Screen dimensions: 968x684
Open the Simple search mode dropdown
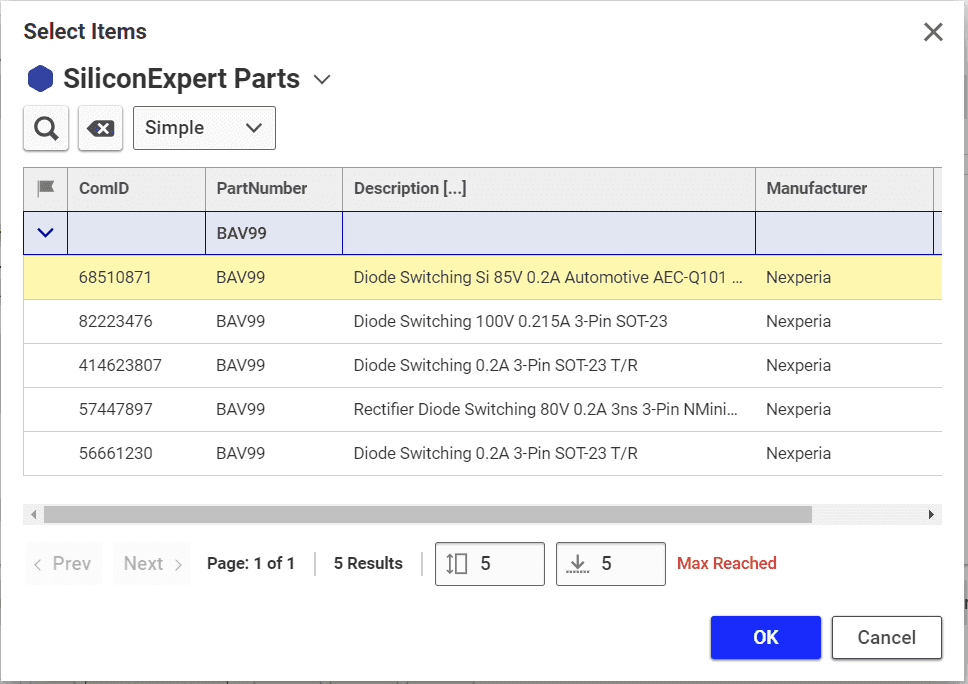204,128
